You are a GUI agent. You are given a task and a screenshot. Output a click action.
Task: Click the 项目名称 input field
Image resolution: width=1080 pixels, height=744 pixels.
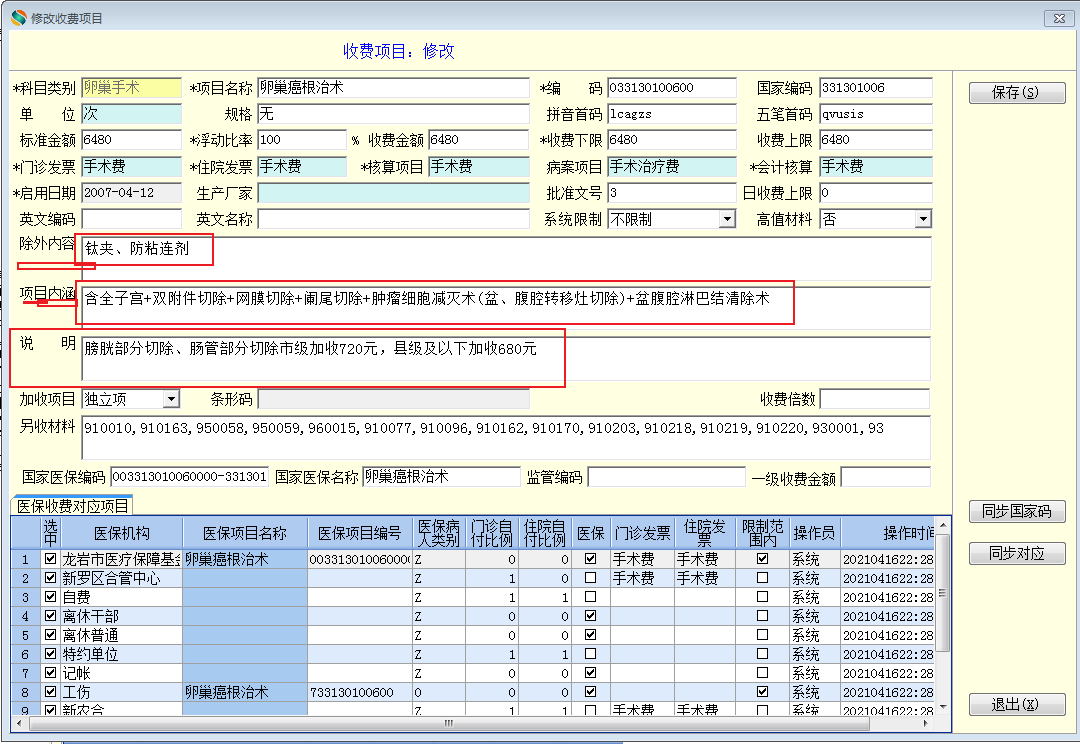coord(393,87)
